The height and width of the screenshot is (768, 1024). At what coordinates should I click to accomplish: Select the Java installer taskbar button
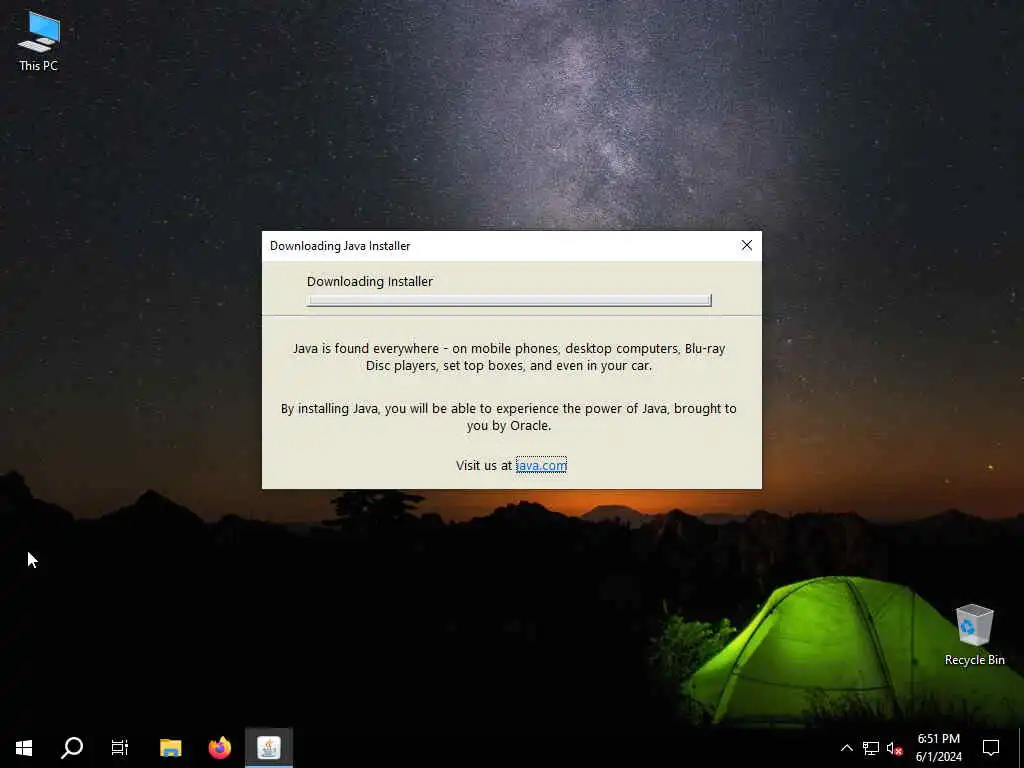[269, 748]
